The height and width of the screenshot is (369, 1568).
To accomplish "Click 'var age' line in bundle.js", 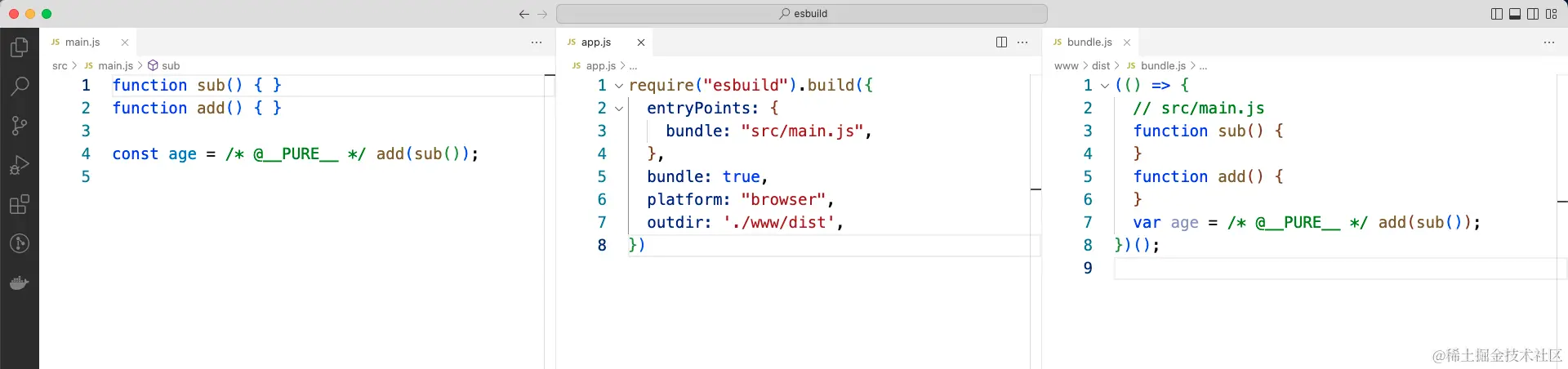I will pos(1307,222).
